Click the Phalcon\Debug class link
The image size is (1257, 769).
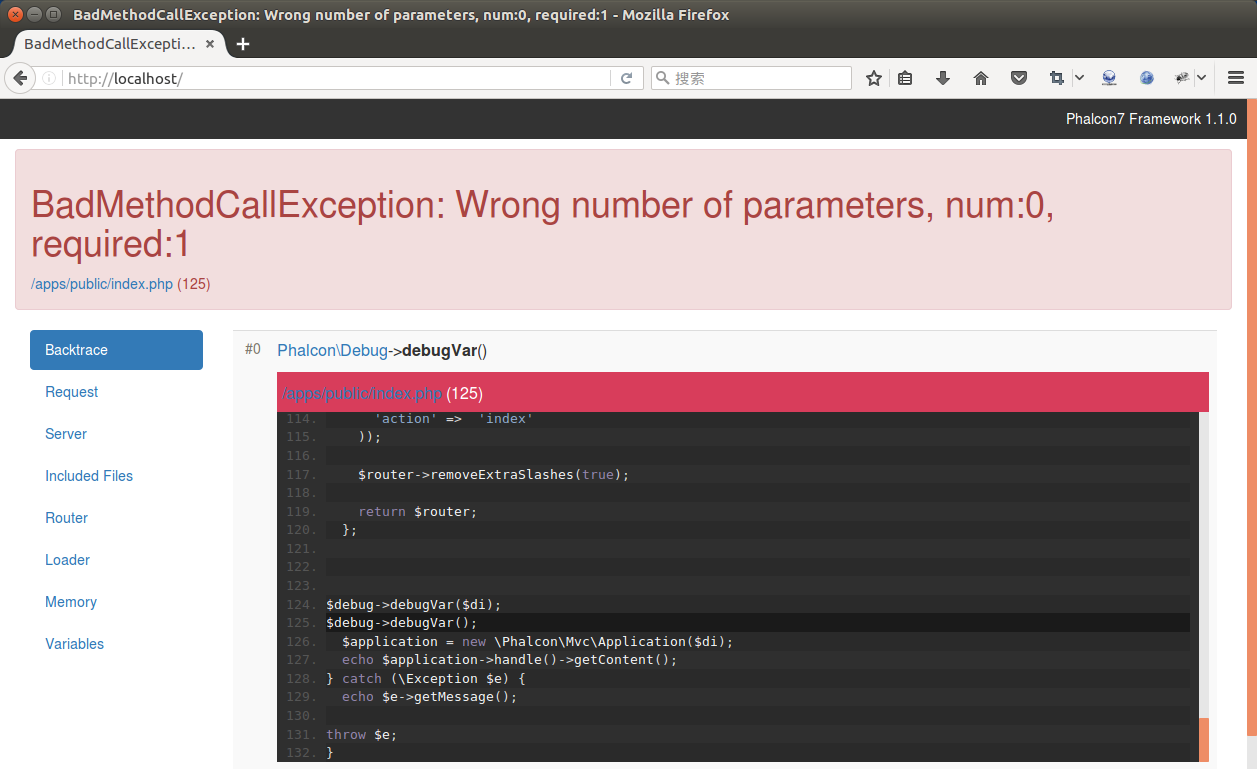coord(332,350)
